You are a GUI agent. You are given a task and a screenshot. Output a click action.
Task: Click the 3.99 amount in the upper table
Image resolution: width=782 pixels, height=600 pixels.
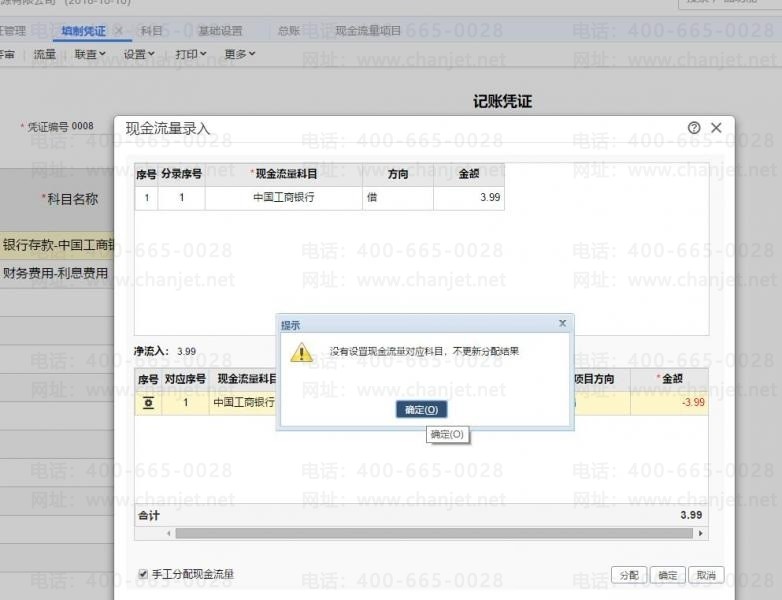[469, 198]
